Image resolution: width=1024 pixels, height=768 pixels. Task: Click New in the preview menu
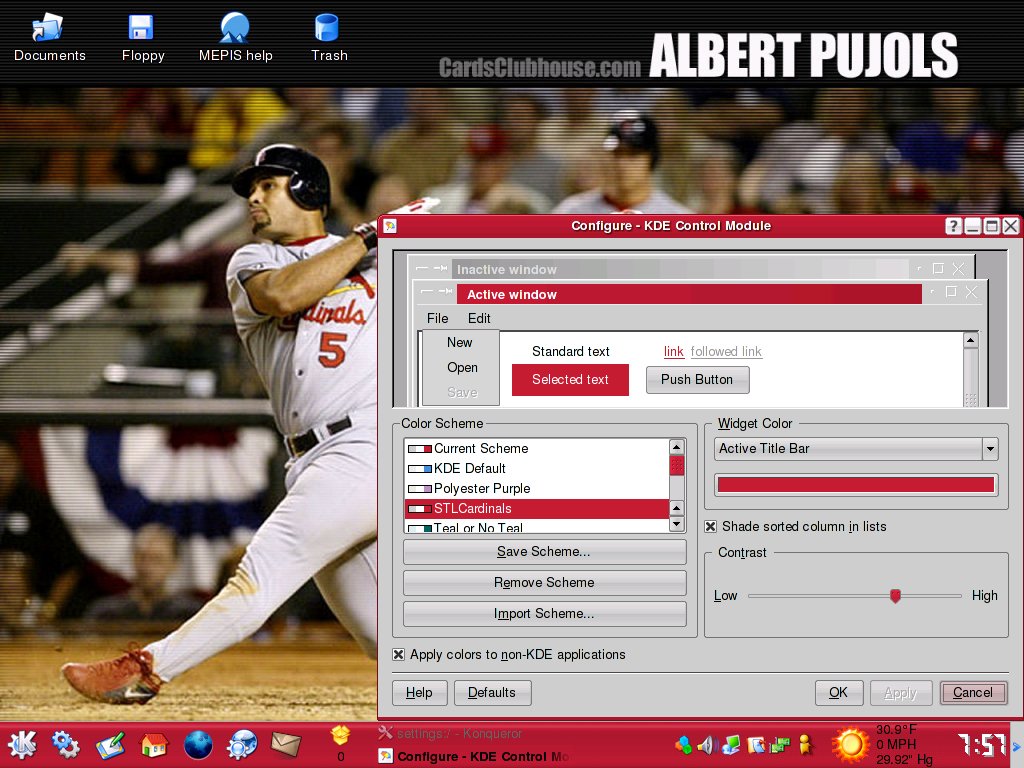460,342
